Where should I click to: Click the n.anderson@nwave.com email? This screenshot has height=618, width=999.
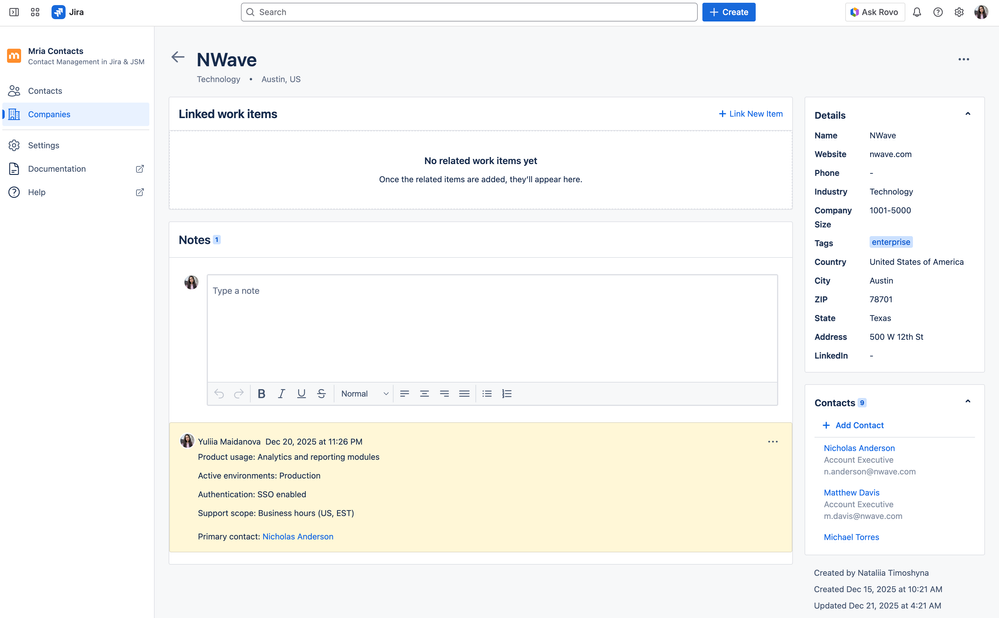[x=869, y=472]
